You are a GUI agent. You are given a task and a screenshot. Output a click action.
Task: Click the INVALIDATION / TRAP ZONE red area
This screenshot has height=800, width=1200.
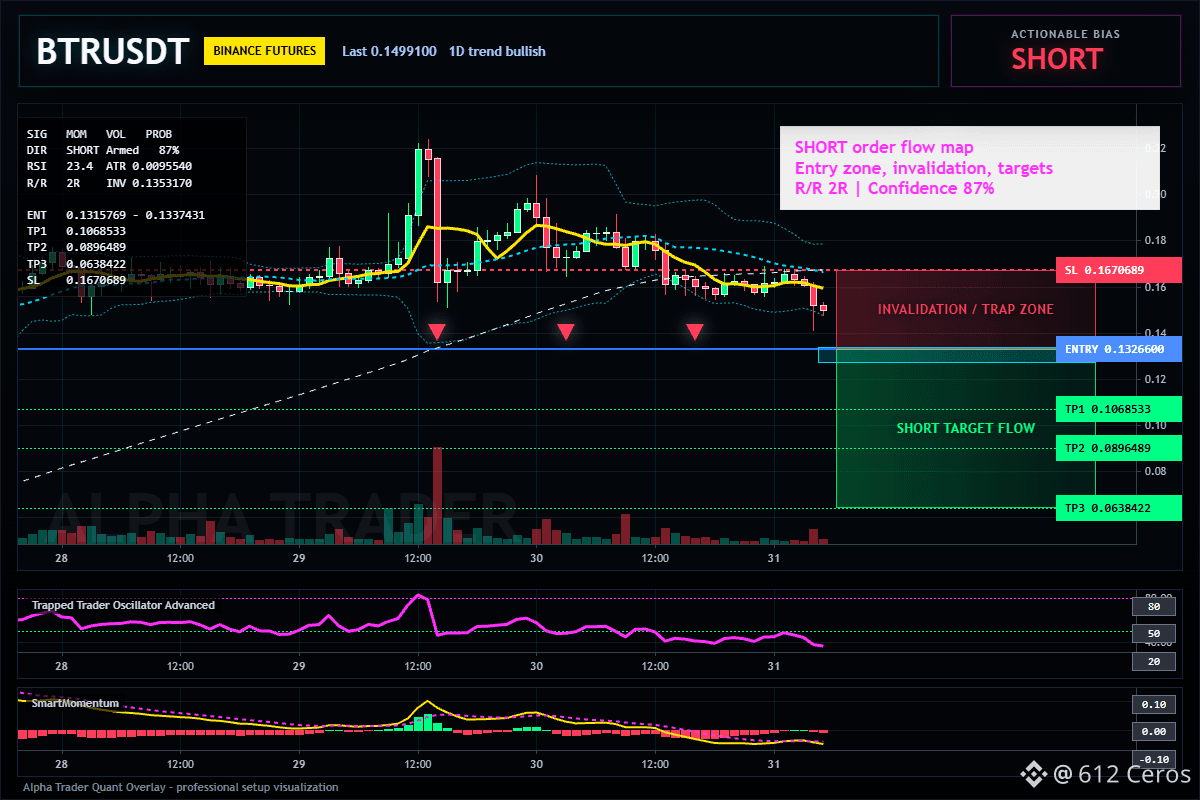965,309
